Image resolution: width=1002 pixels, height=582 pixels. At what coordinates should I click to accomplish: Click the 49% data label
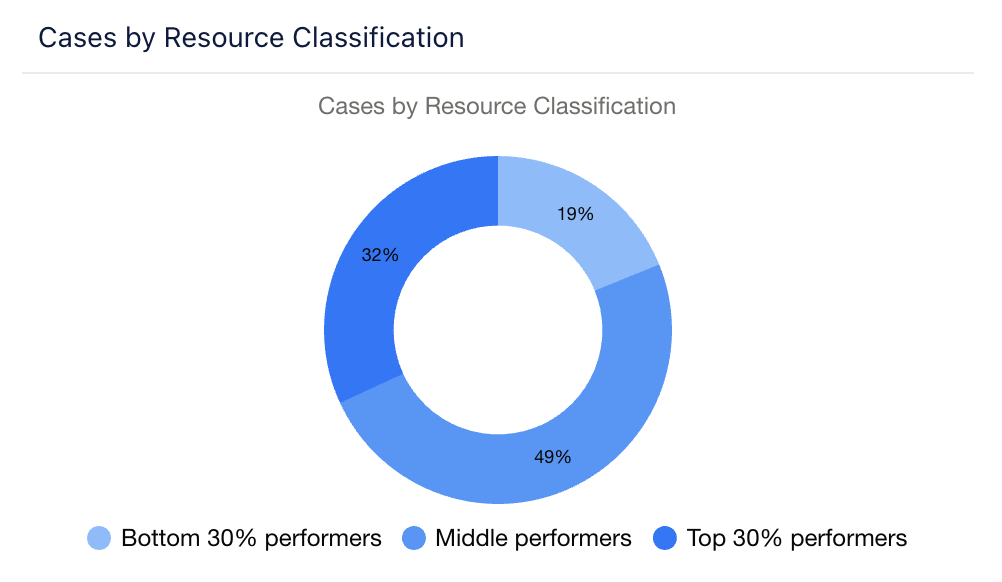(x=553, y=457)
